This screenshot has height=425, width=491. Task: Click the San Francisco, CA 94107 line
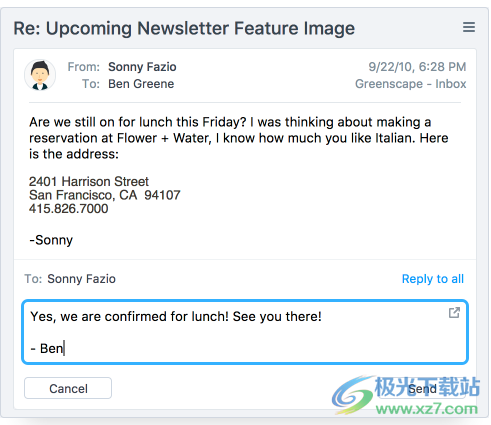click(105, 195)
